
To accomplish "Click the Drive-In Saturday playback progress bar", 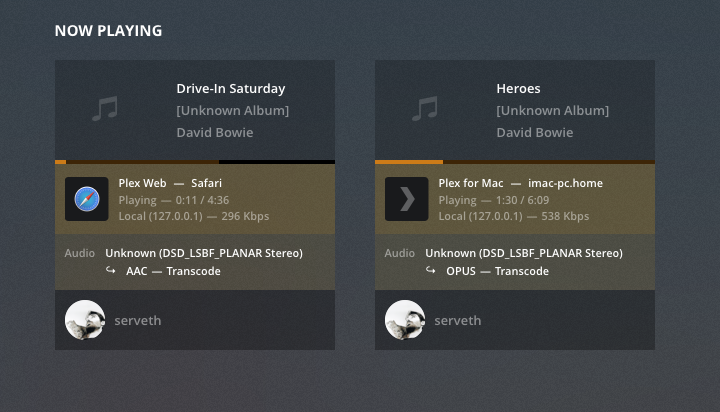I will pos(195,161).
